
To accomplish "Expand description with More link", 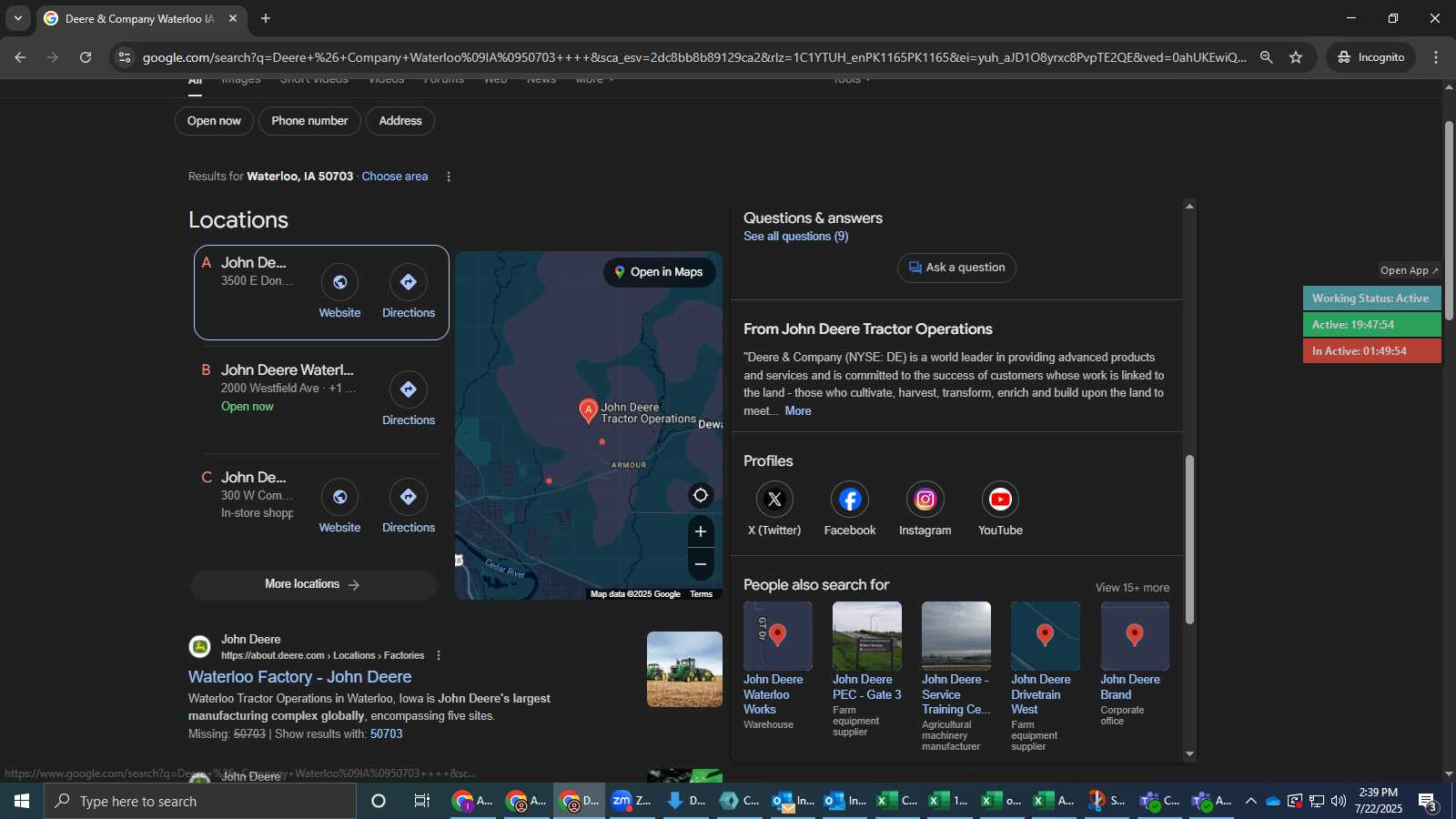I will (x=798, y=411).
